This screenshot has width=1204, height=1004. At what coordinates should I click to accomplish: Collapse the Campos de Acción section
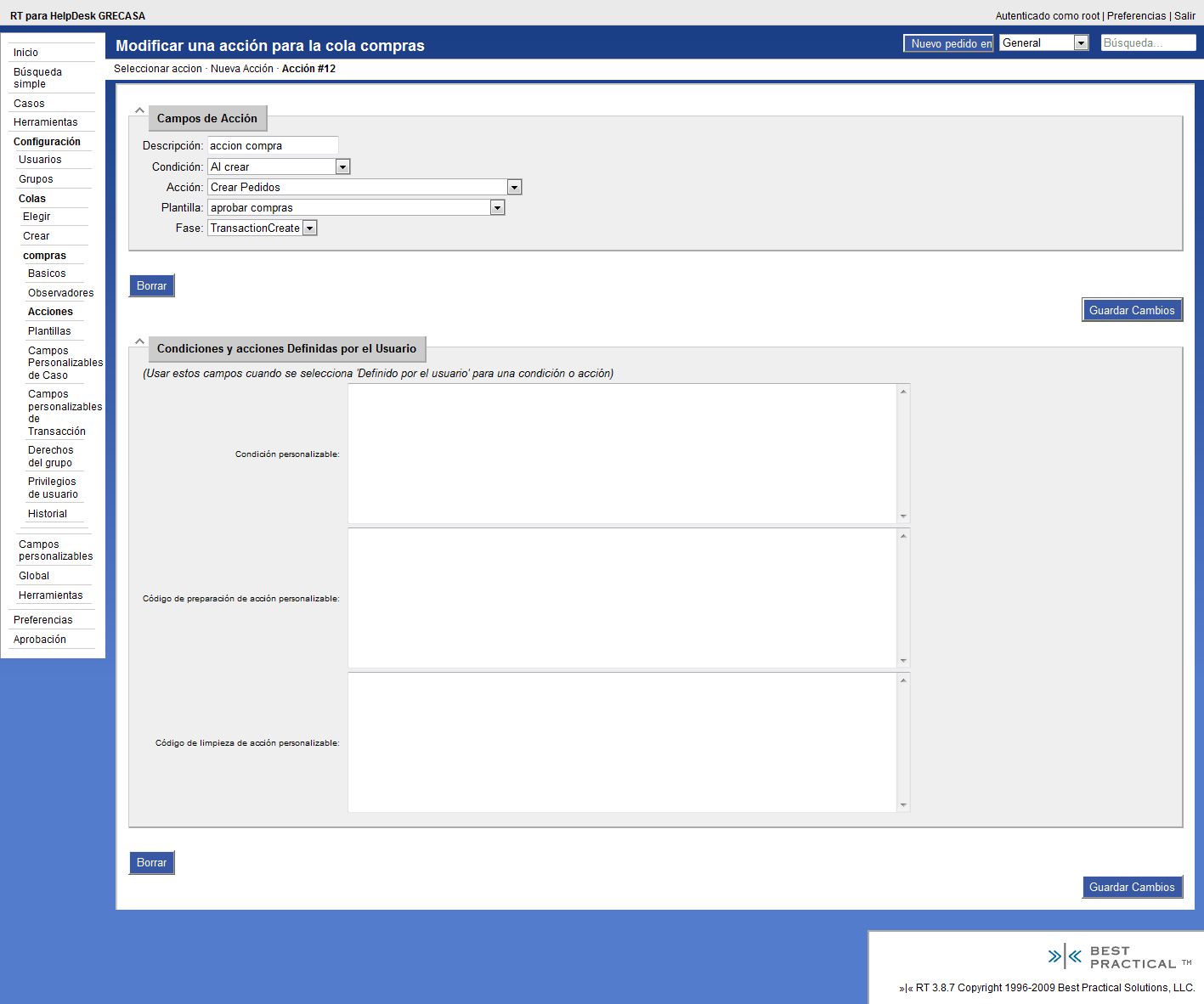(x=139, y=110)
